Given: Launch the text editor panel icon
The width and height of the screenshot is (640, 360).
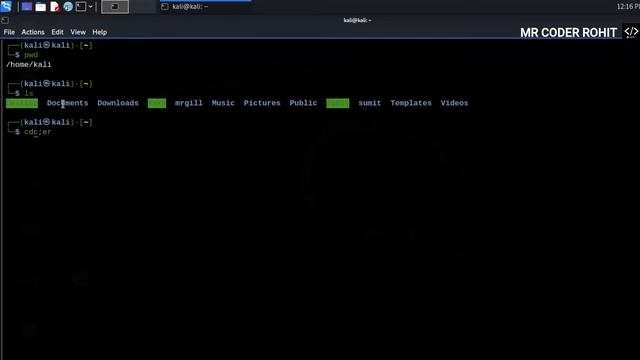Looking at the screenshot, I should [55, 7].
